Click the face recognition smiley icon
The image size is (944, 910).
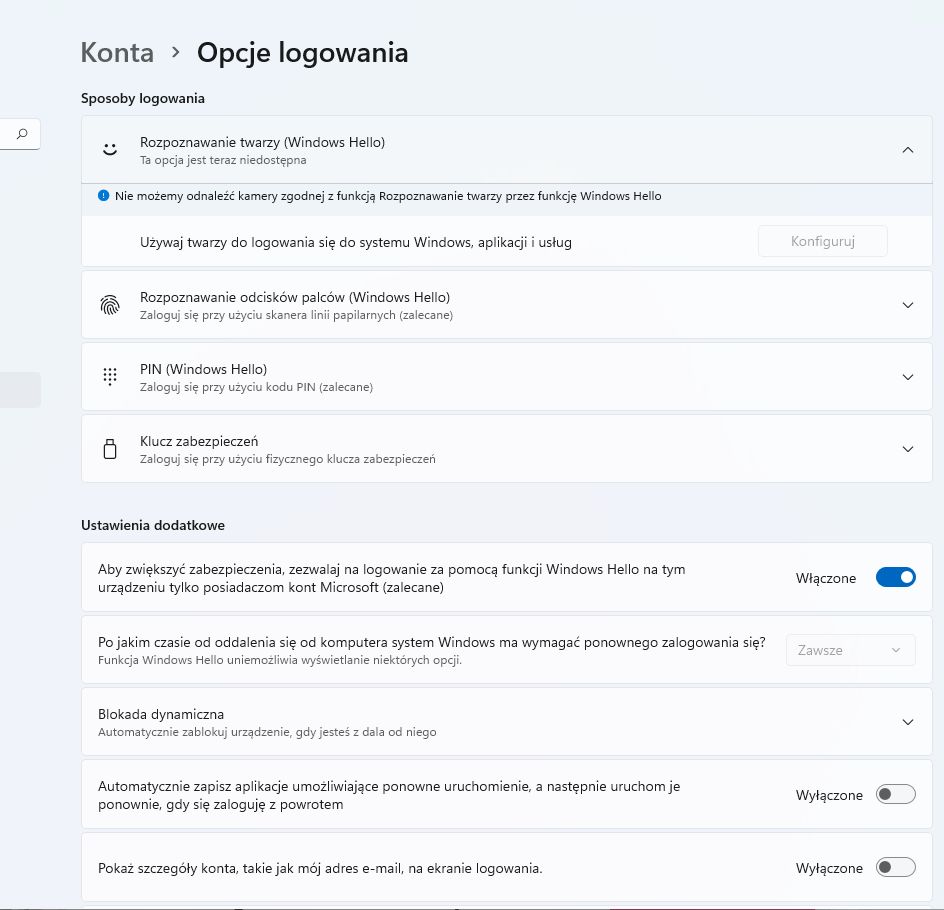(110, 149)
